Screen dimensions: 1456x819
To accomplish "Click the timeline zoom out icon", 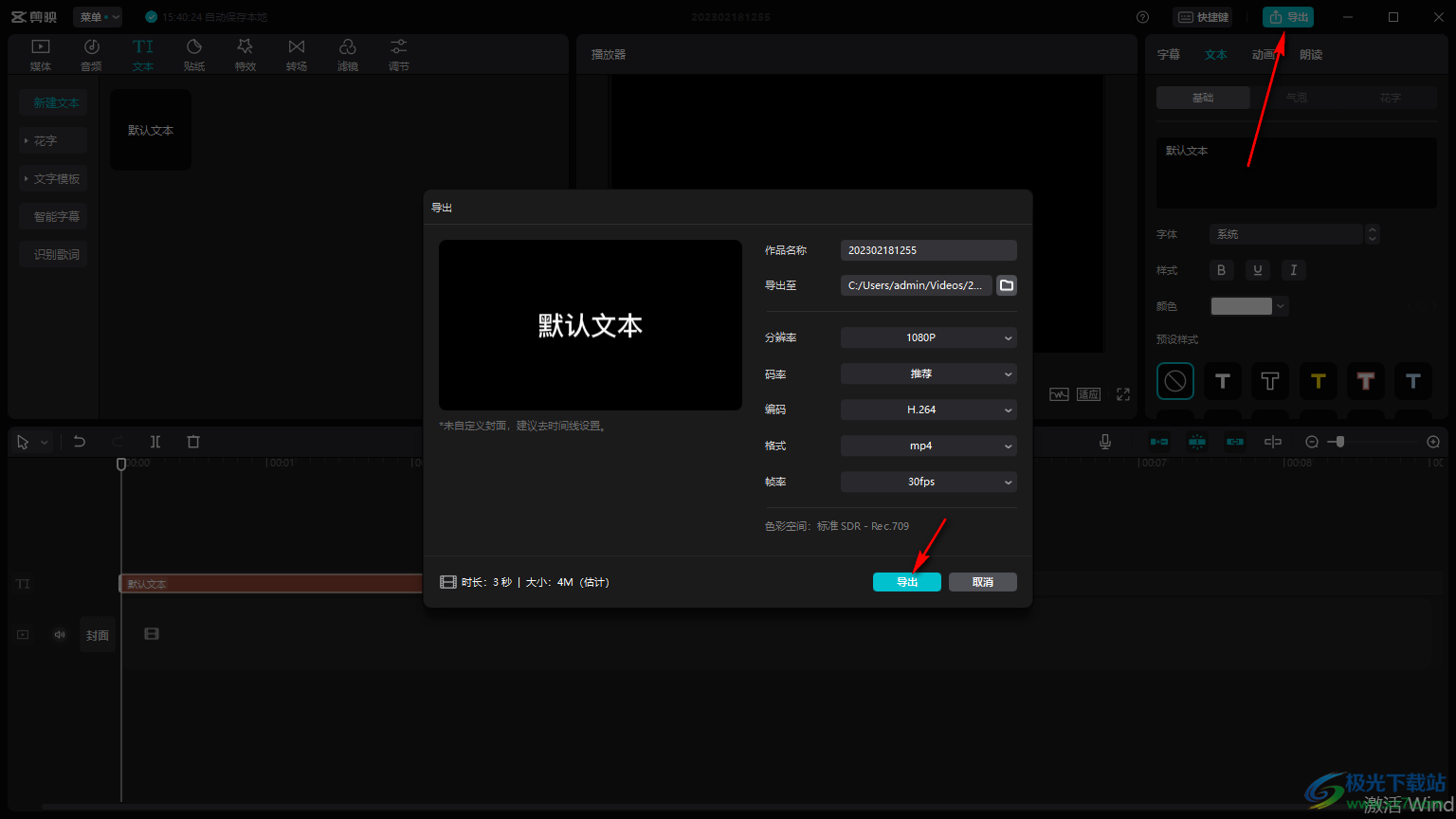I will point(1312,442).
